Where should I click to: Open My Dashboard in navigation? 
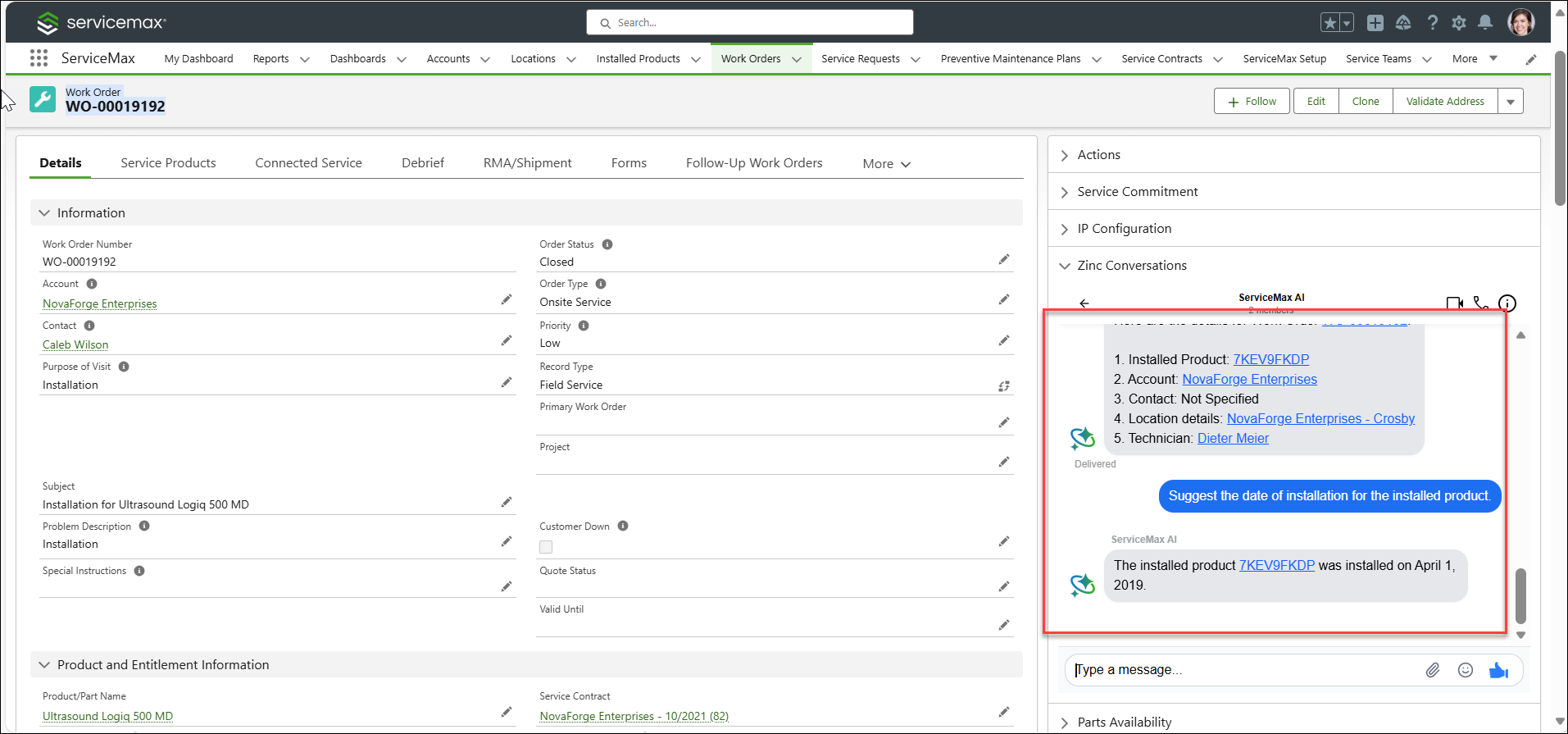click(198, 59)
